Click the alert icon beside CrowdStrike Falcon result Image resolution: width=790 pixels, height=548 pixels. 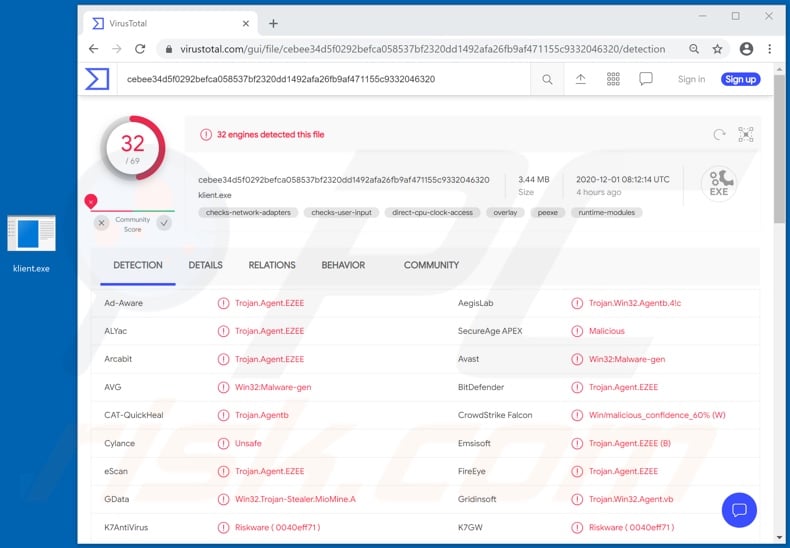click(577, 416)
